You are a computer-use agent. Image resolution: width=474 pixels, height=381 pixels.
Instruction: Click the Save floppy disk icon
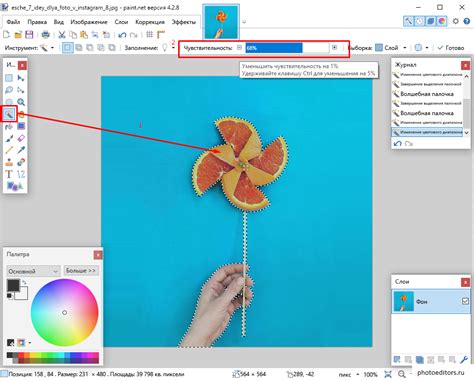[x=29, y=34]
